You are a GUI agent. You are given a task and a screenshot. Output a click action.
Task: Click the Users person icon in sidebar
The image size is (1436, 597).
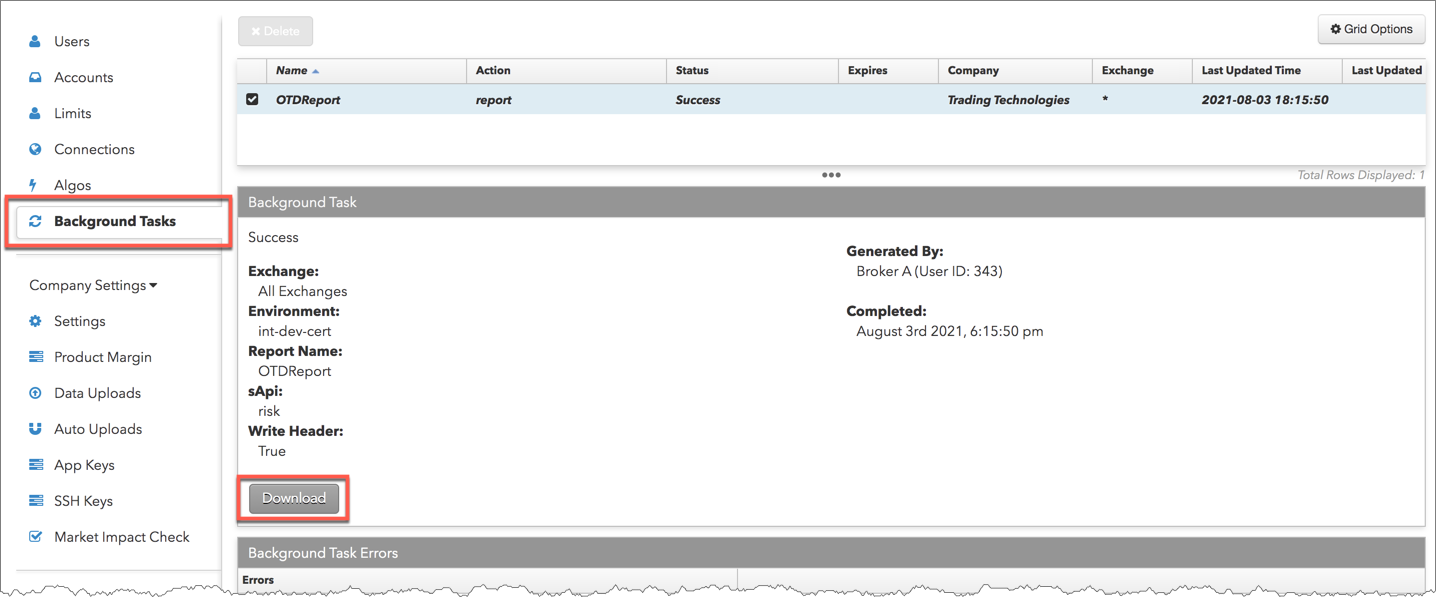[x=35, y=42]
